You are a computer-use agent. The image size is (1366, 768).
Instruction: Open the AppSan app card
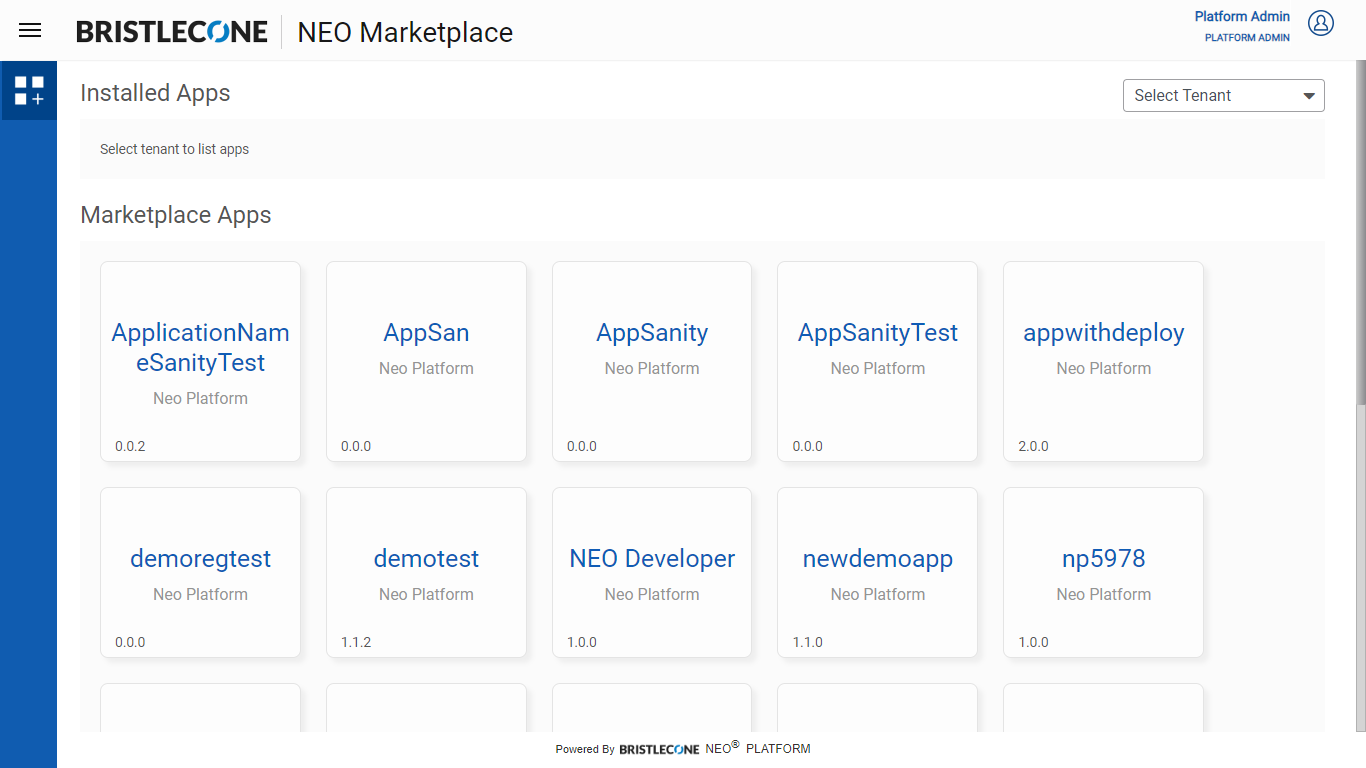coord(426,361)
